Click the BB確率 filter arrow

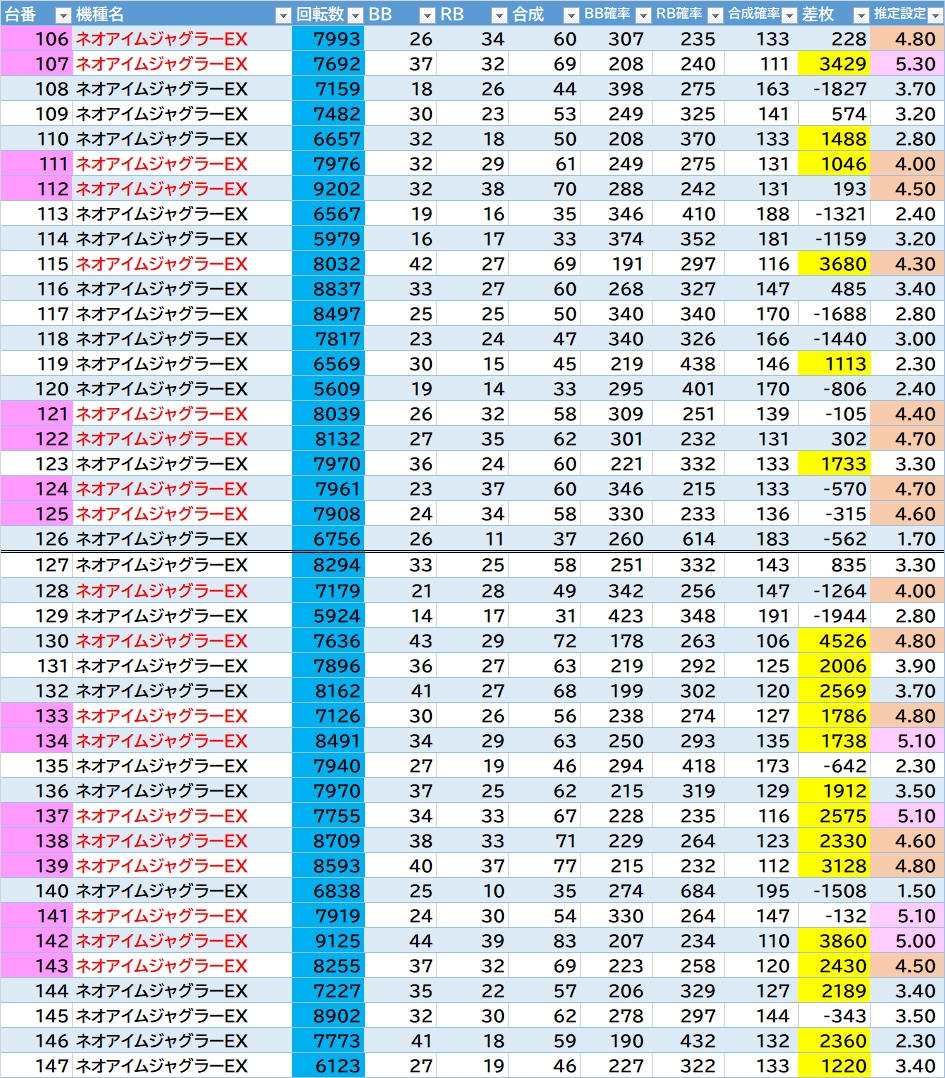[643, 15]
